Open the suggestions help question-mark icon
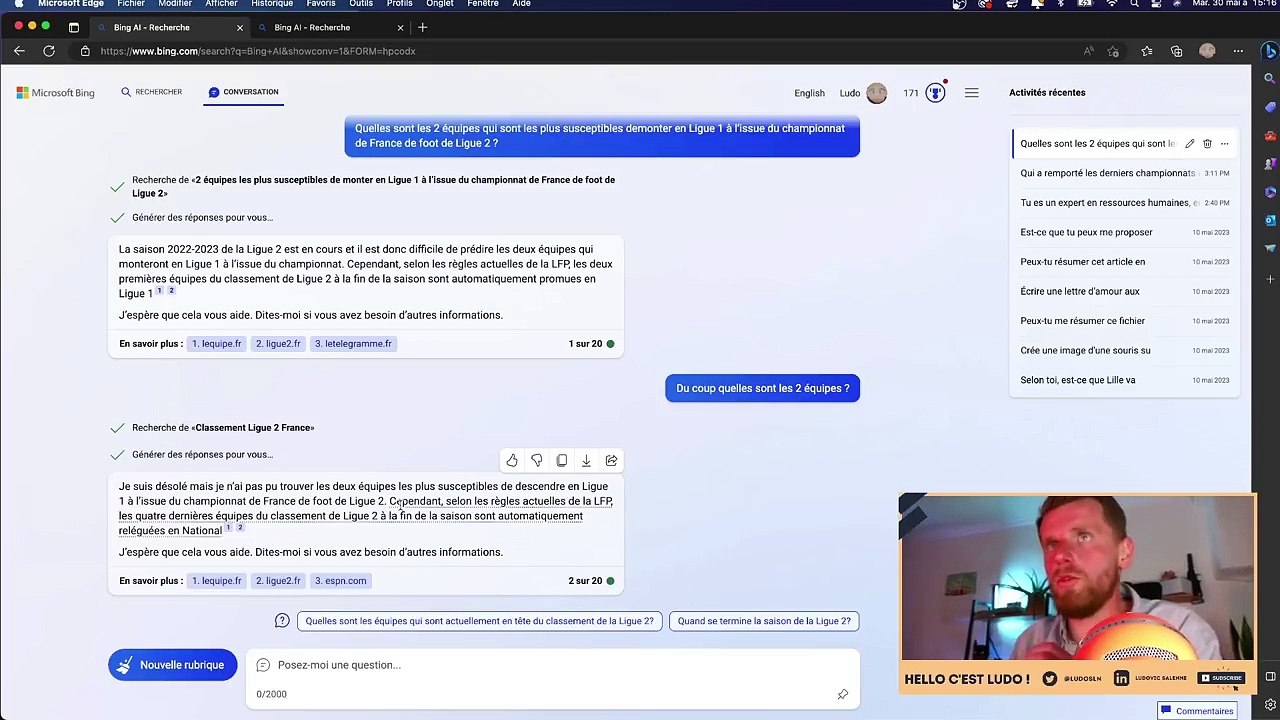Viewport: 1280px width, 720px height. (282, 621)
